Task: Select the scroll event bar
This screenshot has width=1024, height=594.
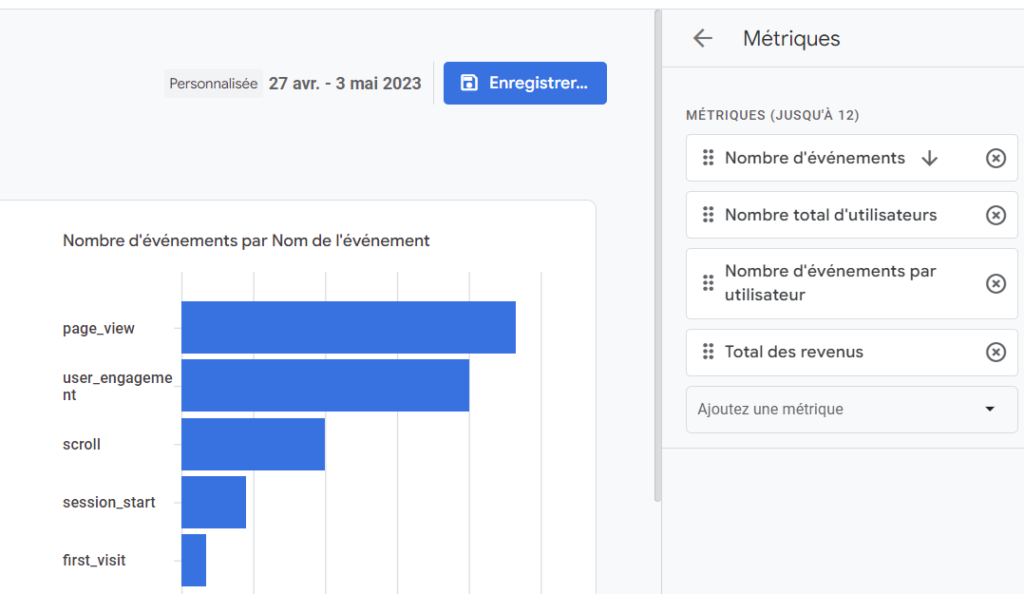Action: click(253, 444)
